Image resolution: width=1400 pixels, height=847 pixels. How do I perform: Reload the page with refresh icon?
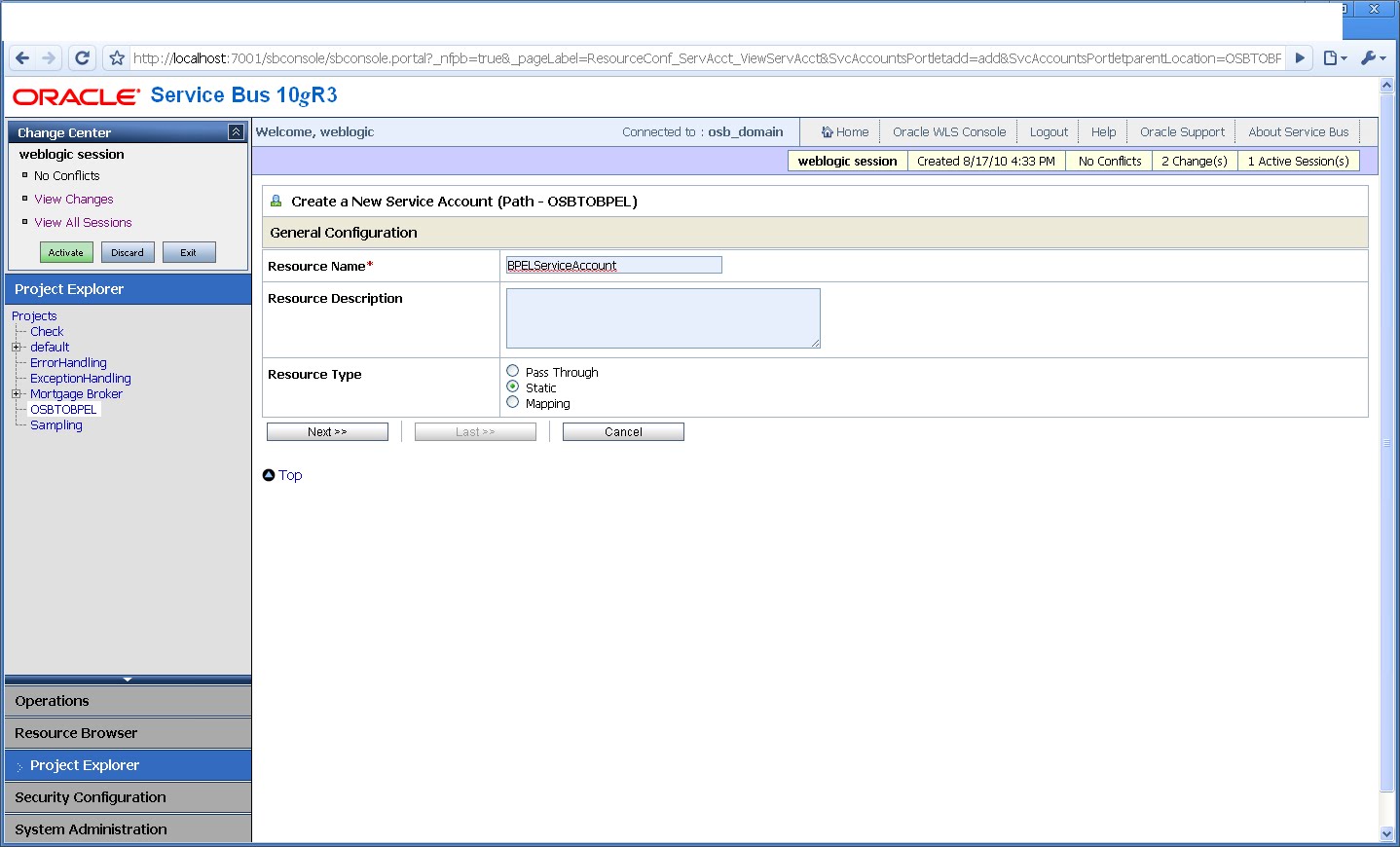[x=83, y=58]
